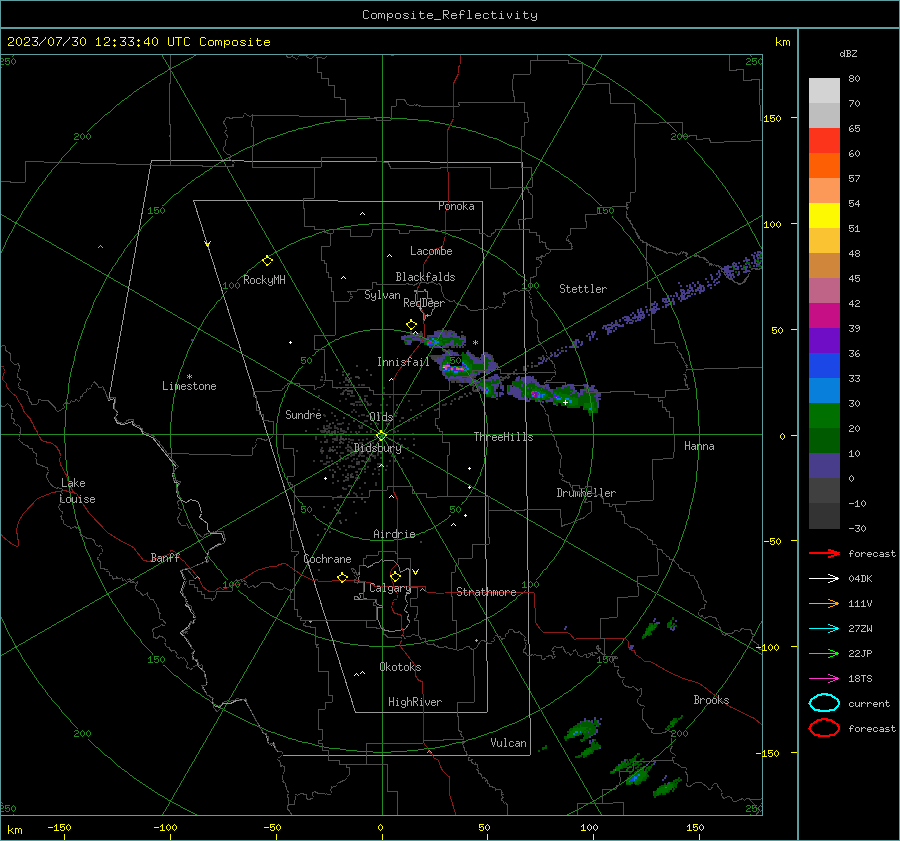Select the dark orange swatch between 60 and 57
Viewport: 900px width, 841px height.
pos(824,166)
